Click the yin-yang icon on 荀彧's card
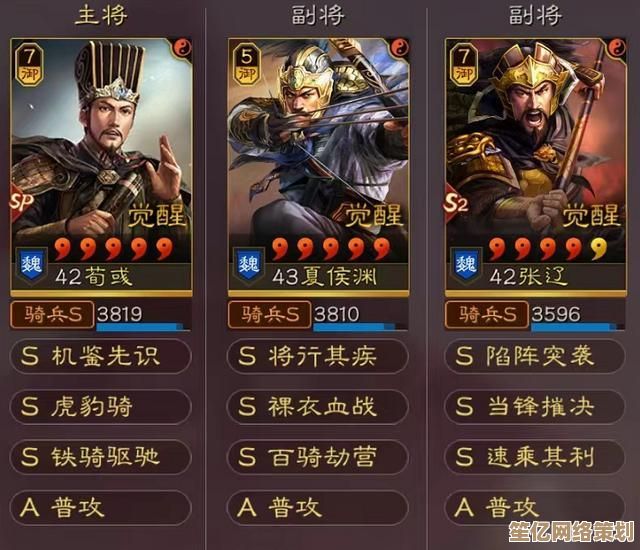The height and width of the screenshot is (550, 640). 182,48
